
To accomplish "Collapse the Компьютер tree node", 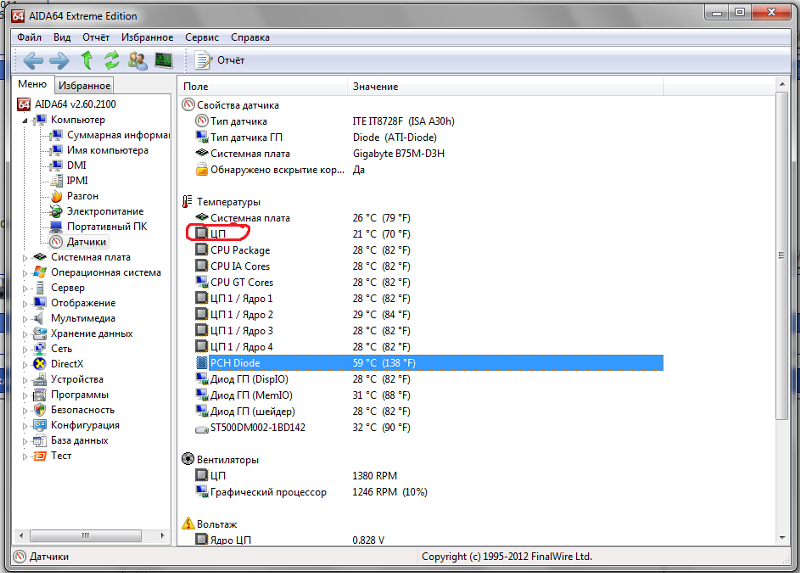I will click(25, 120).
